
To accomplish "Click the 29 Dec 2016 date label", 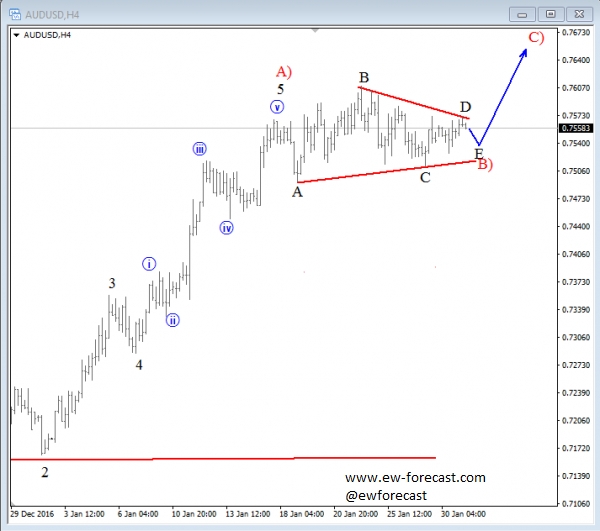I will [32, 514].
